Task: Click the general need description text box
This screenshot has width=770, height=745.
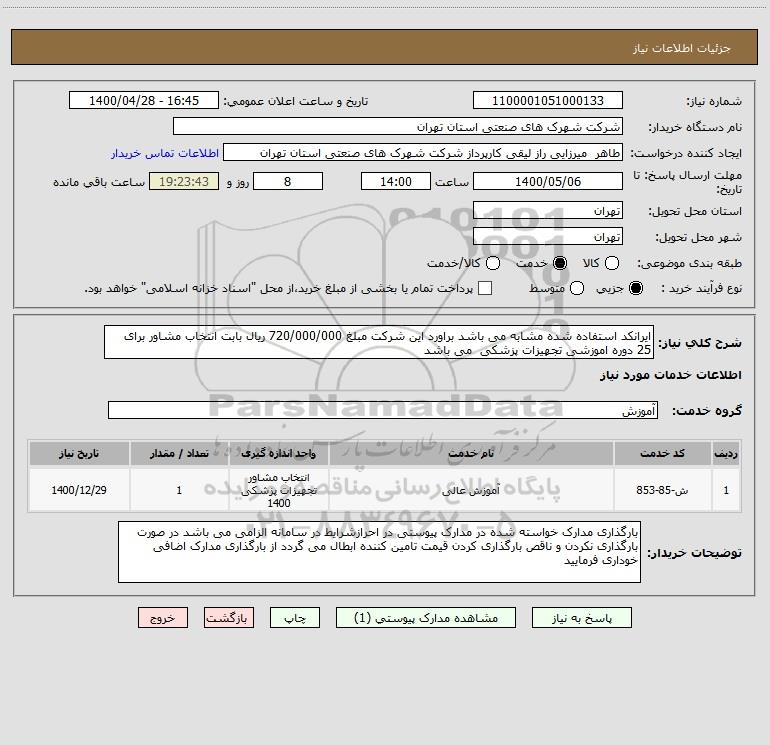Action: point(379,342)
